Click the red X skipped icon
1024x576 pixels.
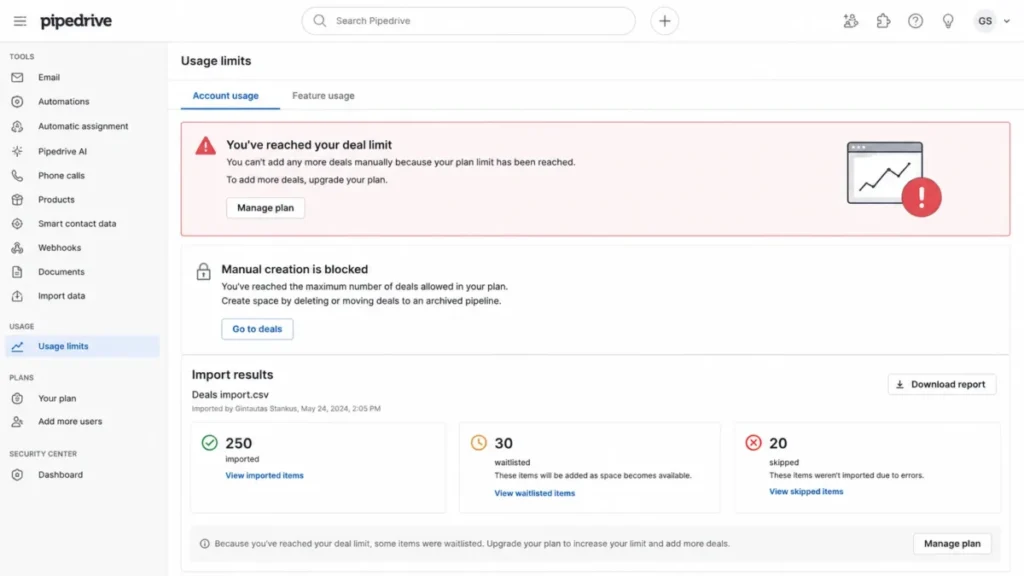[x=753, y=443]
